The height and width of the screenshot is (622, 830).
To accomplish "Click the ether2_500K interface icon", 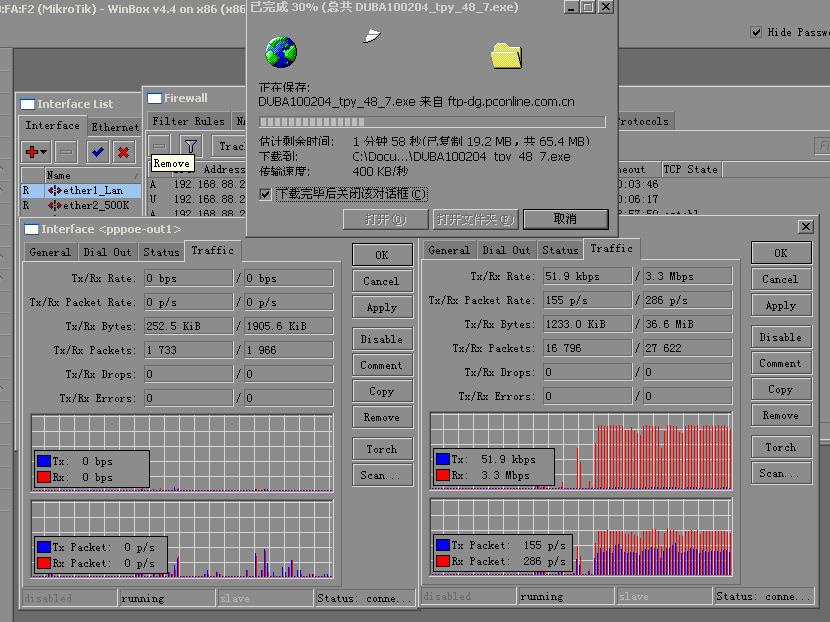I will pyautogui.click(x=55, y=205).
